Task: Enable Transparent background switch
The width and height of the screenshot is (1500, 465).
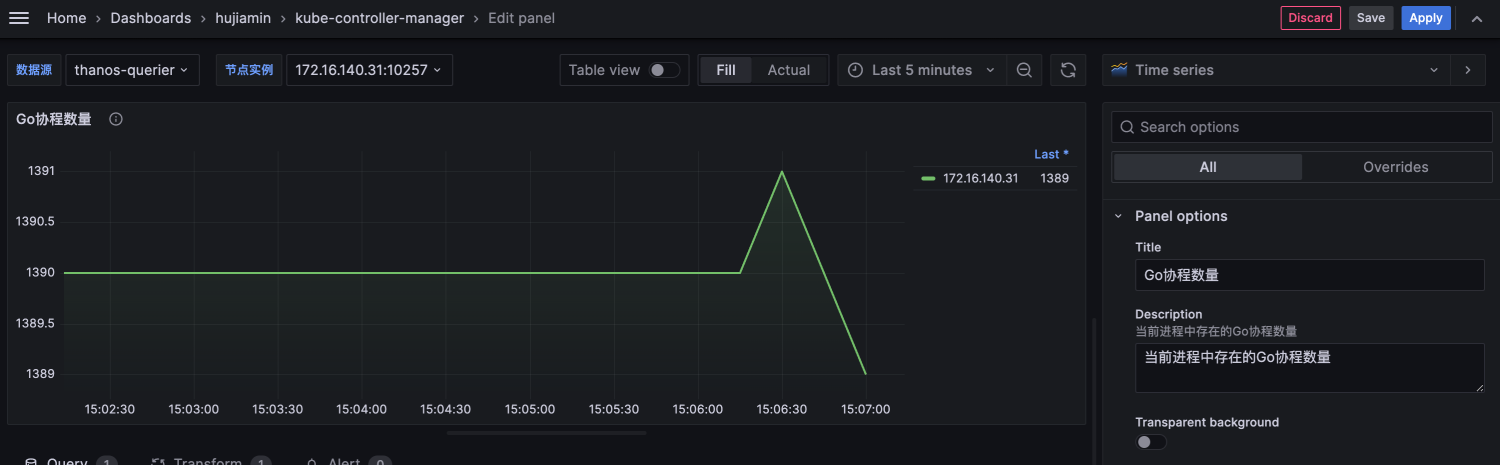Action: (x=1151, y=442)
